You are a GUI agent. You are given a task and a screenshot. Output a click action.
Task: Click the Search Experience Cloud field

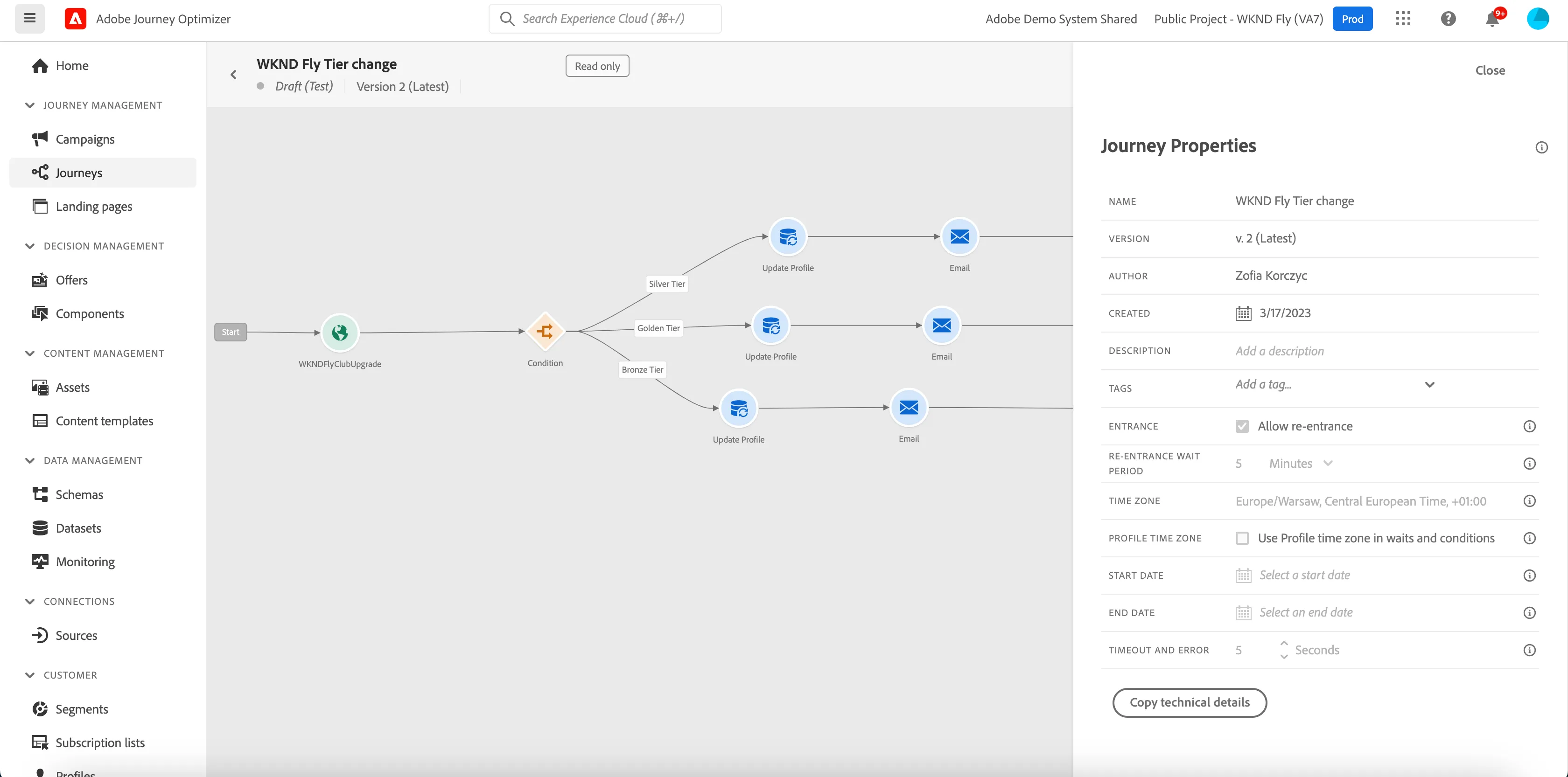pos(604,19)
